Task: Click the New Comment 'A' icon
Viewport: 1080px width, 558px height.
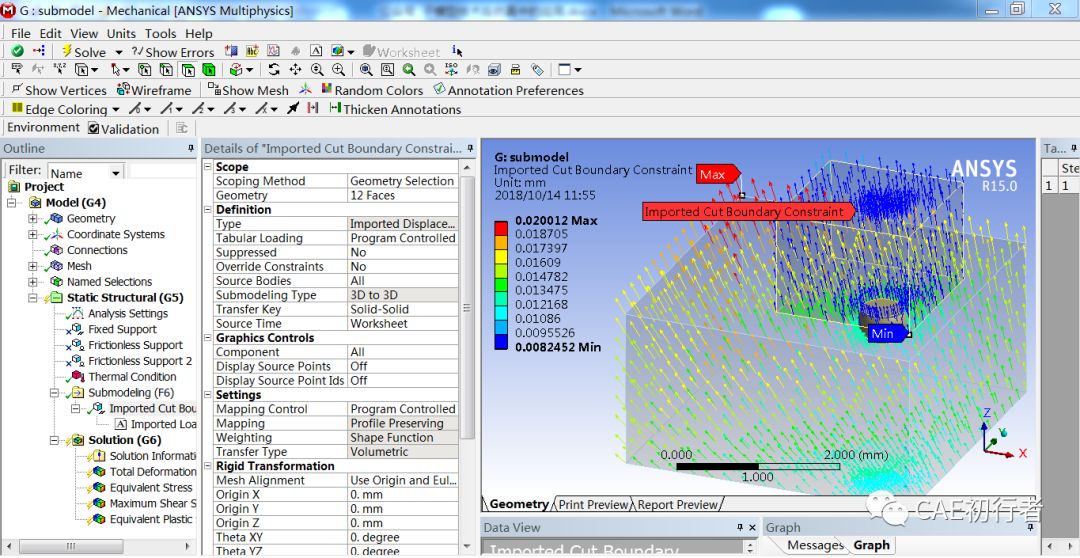Action: [316, 52]
